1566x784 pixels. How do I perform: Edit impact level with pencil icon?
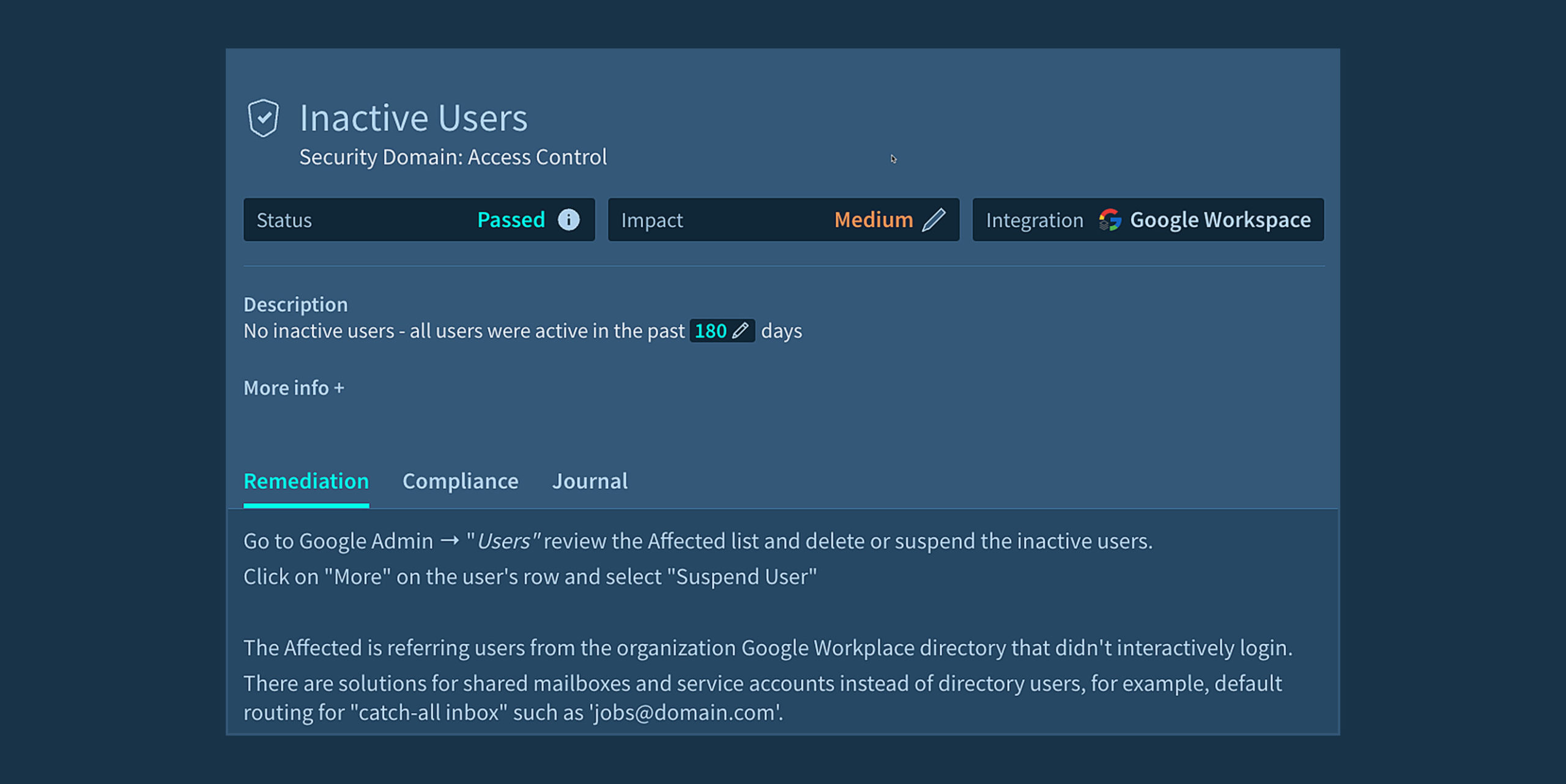click(x=933, y=220)
